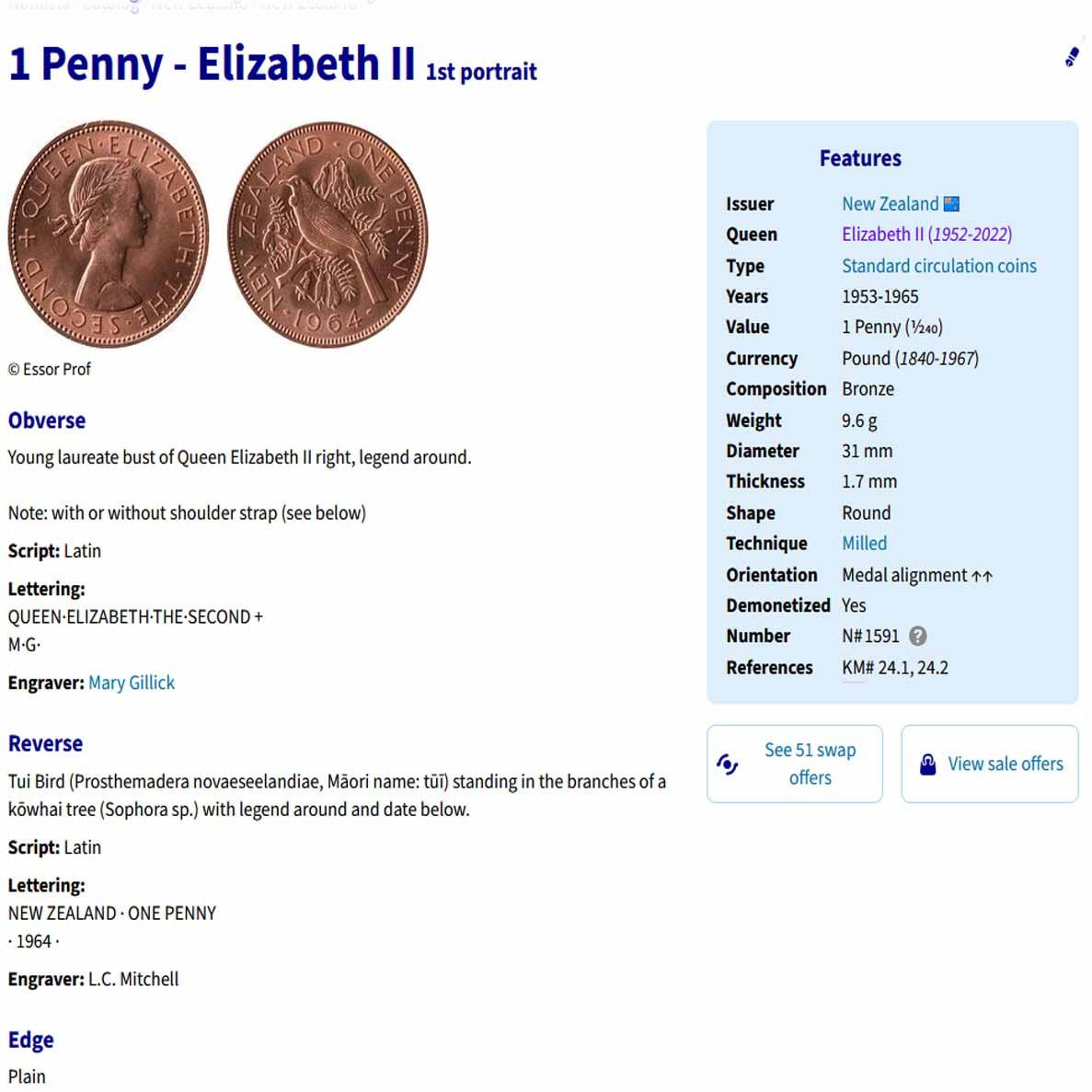Open the reverse Tui bird coin image
The width and height of the screenshot is (1092, 1092).
point(328,235)
